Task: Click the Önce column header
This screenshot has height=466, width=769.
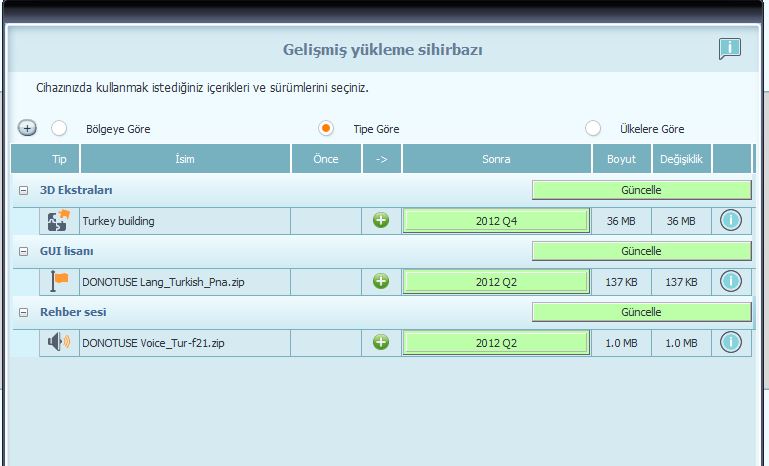Action: click(326, 158)
